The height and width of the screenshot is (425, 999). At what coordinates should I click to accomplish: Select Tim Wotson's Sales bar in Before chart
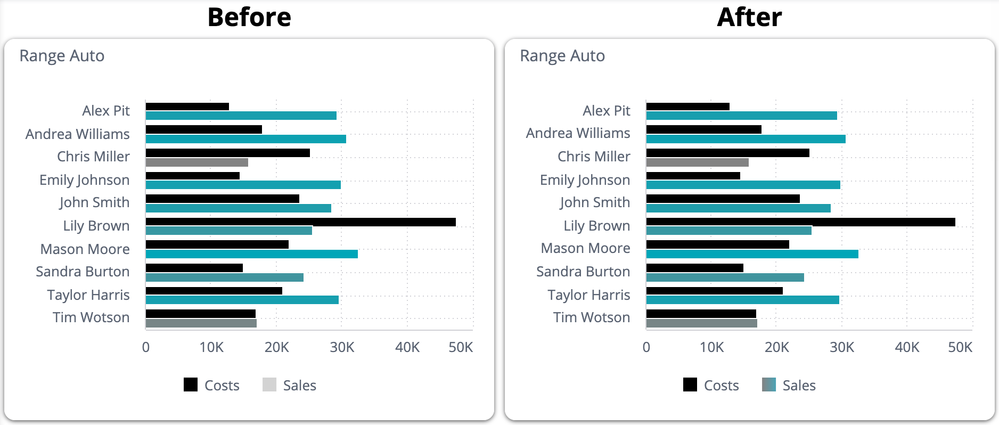point(201,323)
